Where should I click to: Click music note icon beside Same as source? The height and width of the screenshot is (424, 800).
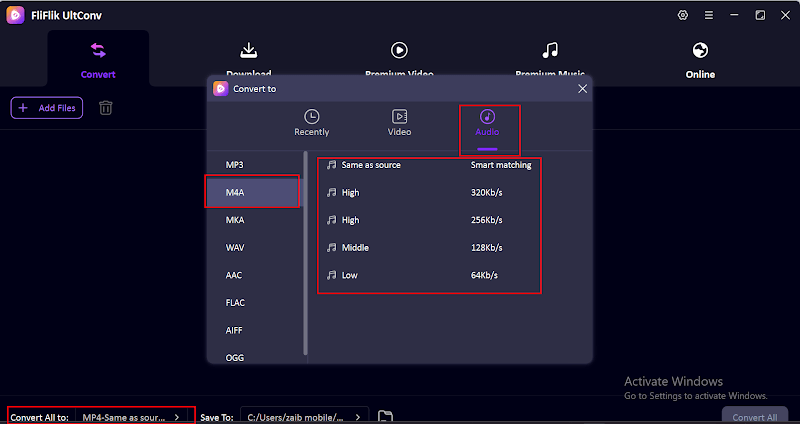pyautogui.click(x=332, y=165)
